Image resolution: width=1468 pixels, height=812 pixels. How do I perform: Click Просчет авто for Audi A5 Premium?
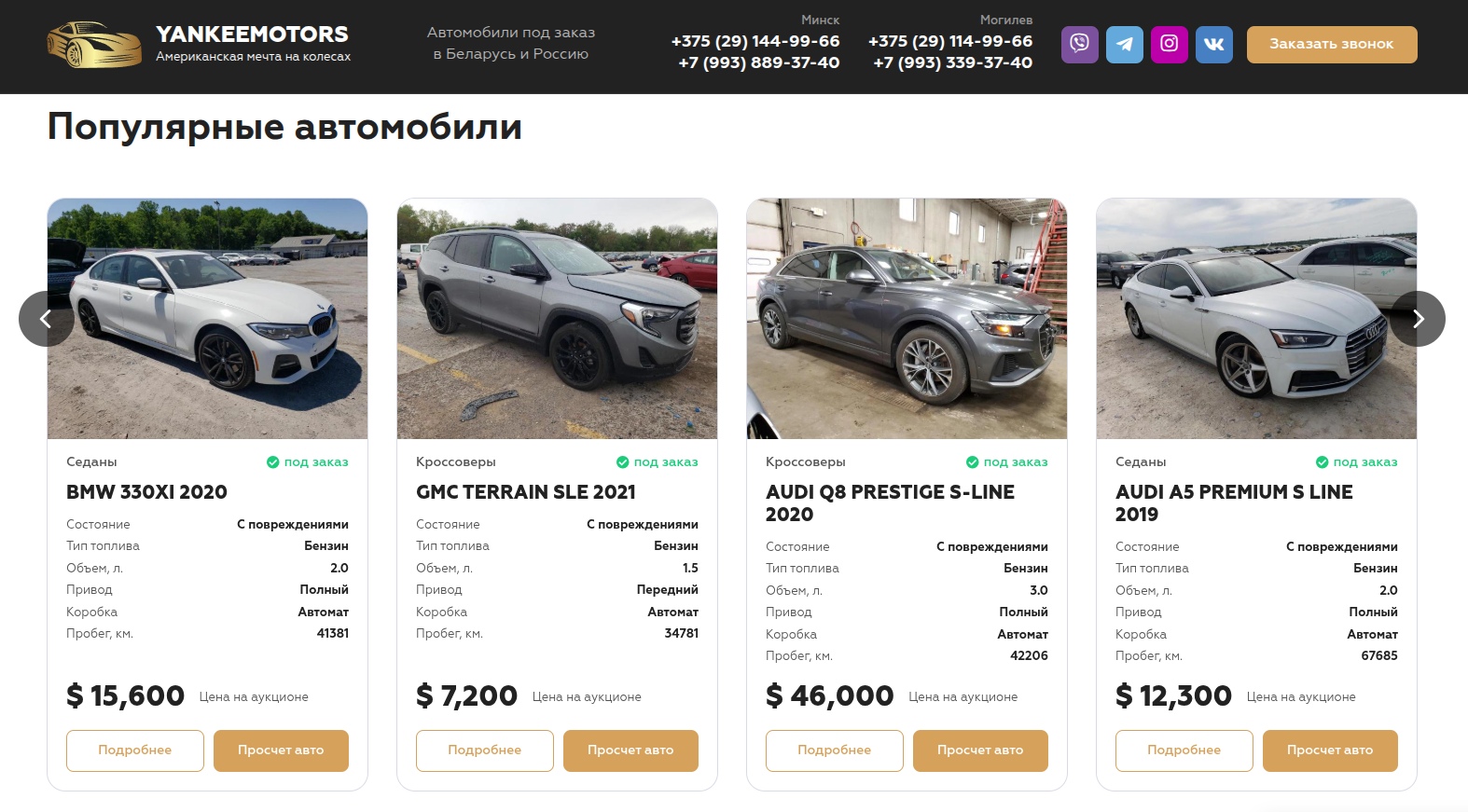(1330, 750)
